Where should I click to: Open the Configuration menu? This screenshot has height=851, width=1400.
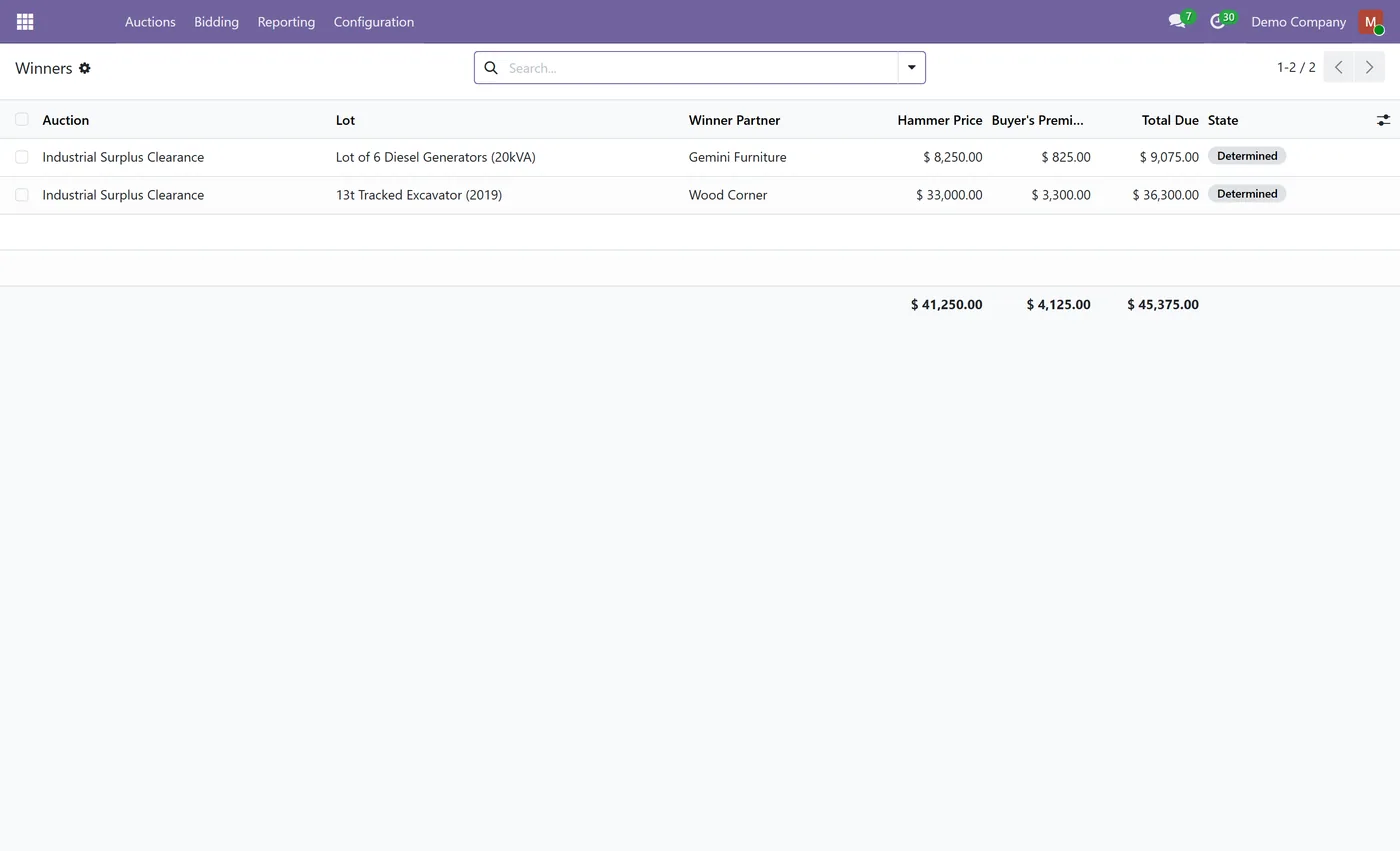[374, 22]
